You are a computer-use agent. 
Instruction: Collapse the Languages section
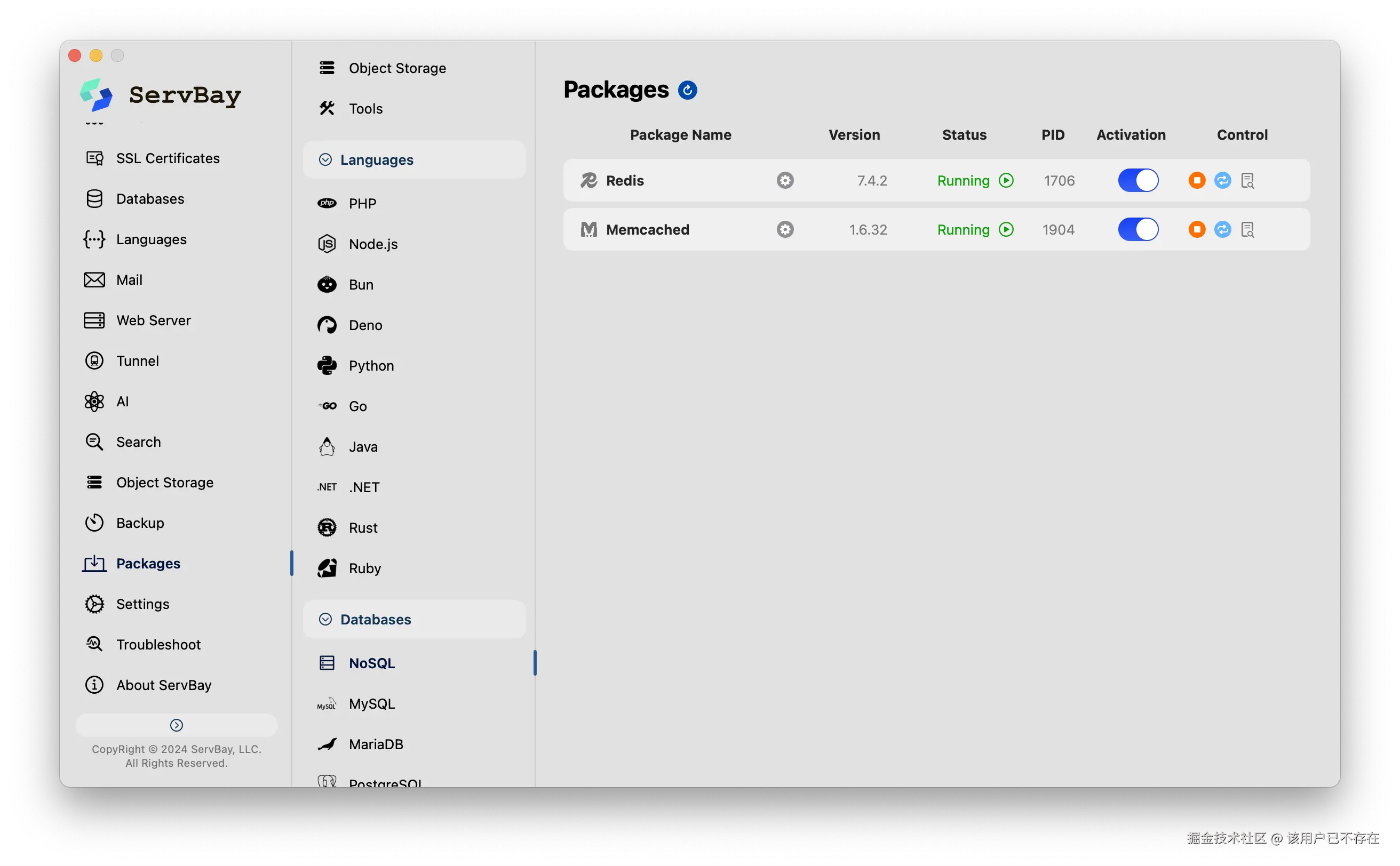click(325, 160)
